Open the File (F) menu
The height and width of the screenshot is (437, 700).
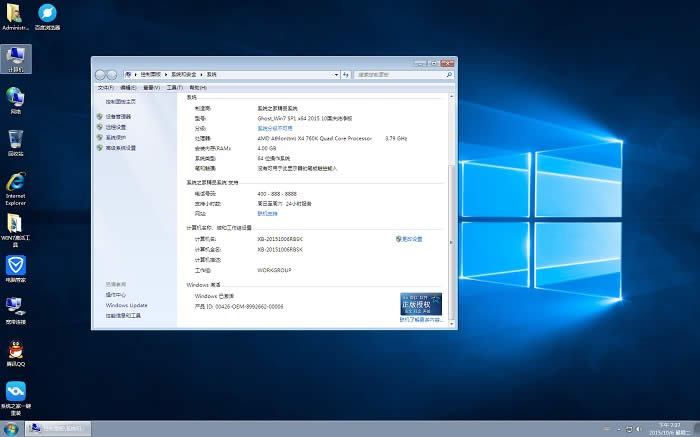105,87
